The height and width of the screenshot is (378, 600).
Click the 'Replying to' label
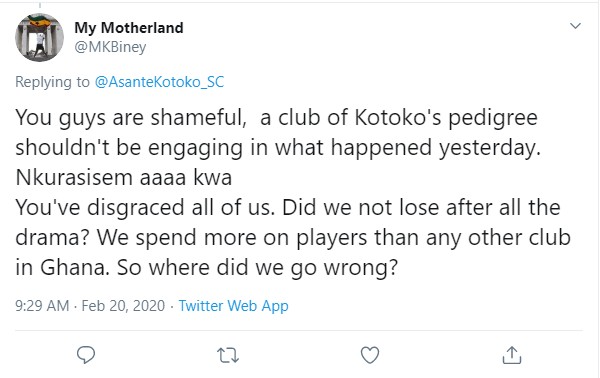(52, 82)
